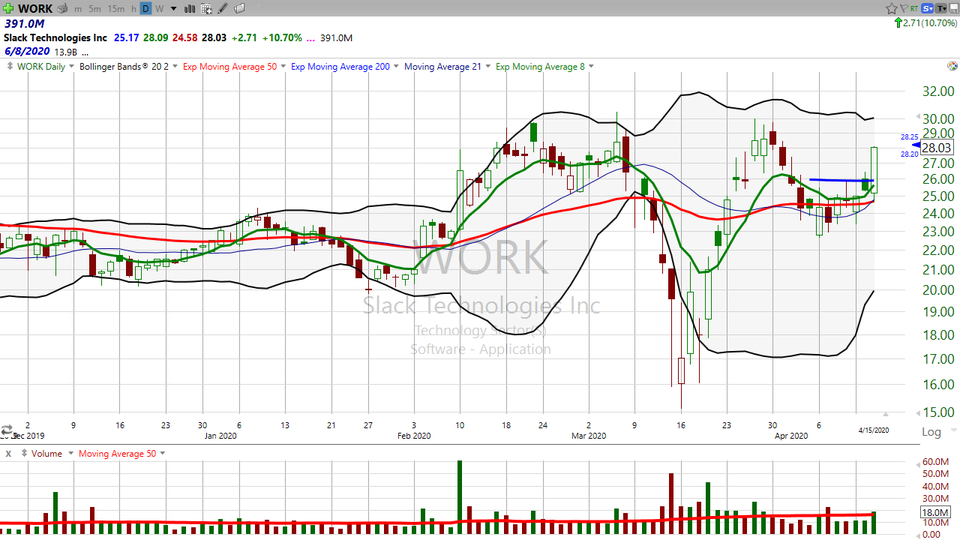This screenshot has height=540, width=960.
Task: Select the Weekly 'W' time frame
Action: tap(159, 9)
